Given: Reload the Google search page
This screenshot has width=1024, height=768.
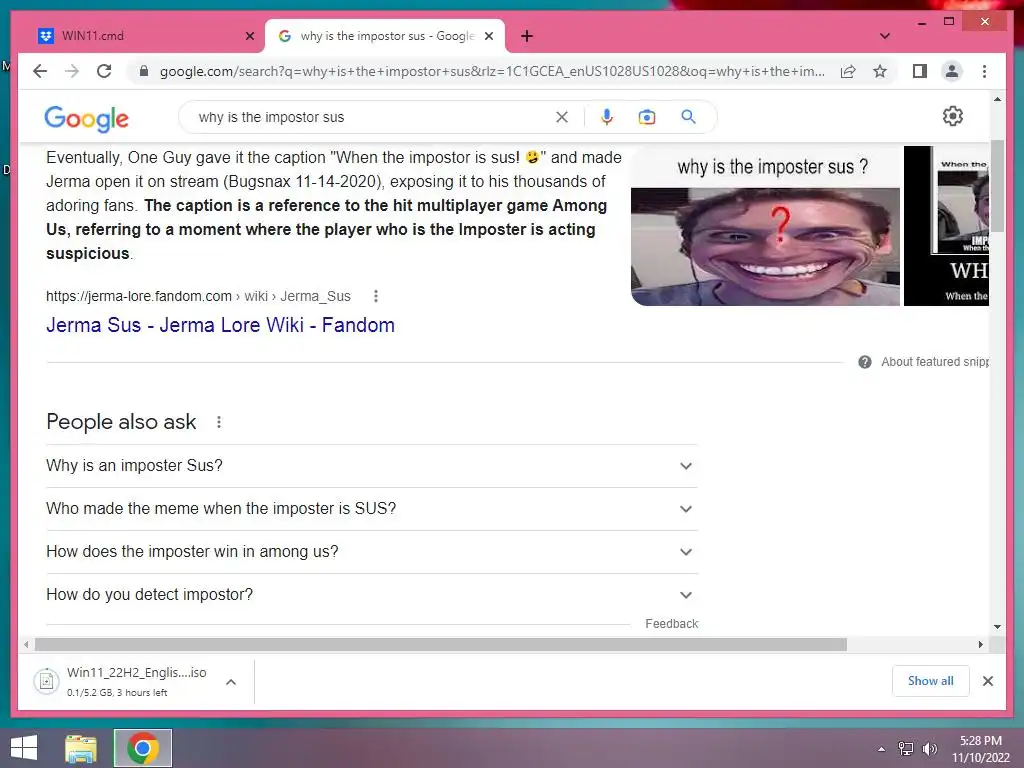Looking at the screenshot, I should pyautogui.click(x=104, y=71).
